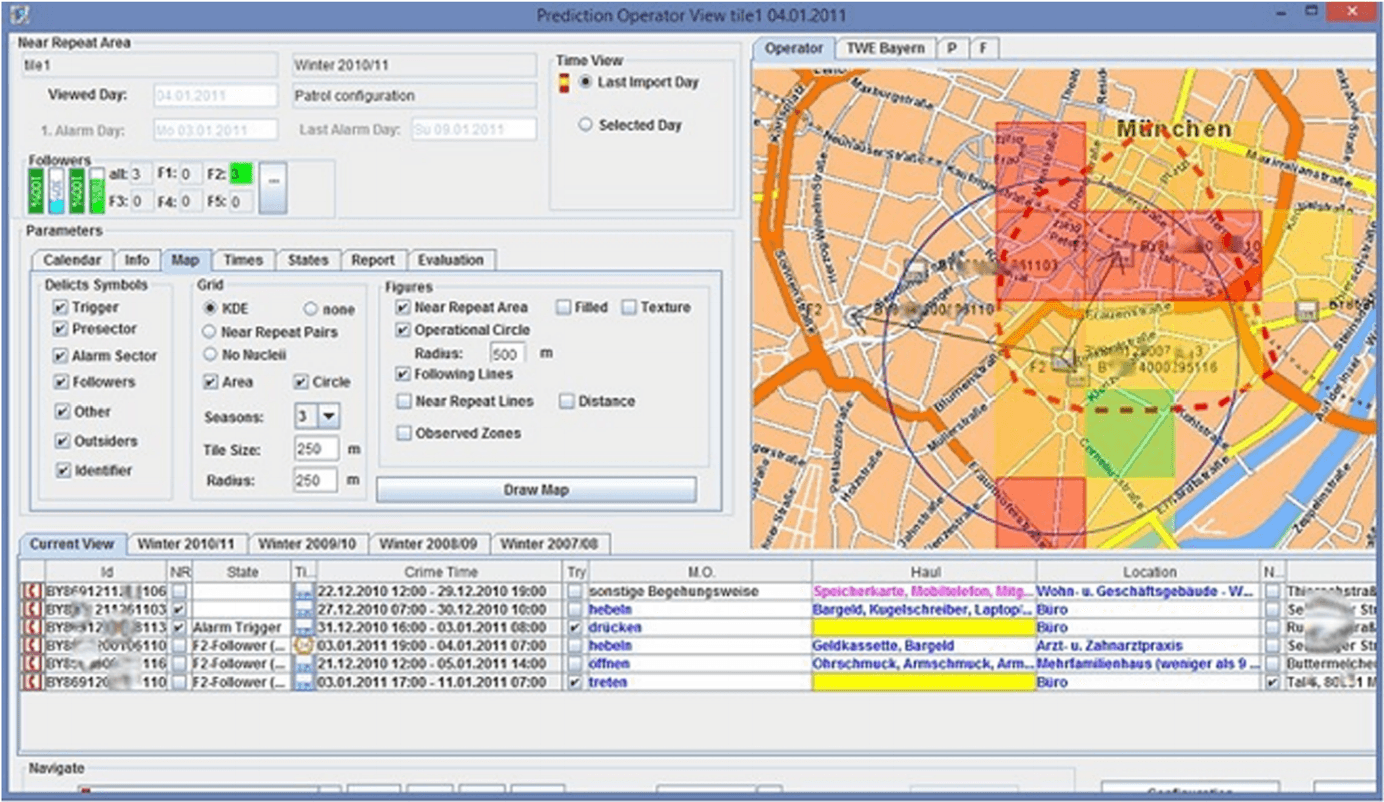This screenshot has height=802, width=1384.
Task: Enable the Filled checkbox
Action: point(564,307)
